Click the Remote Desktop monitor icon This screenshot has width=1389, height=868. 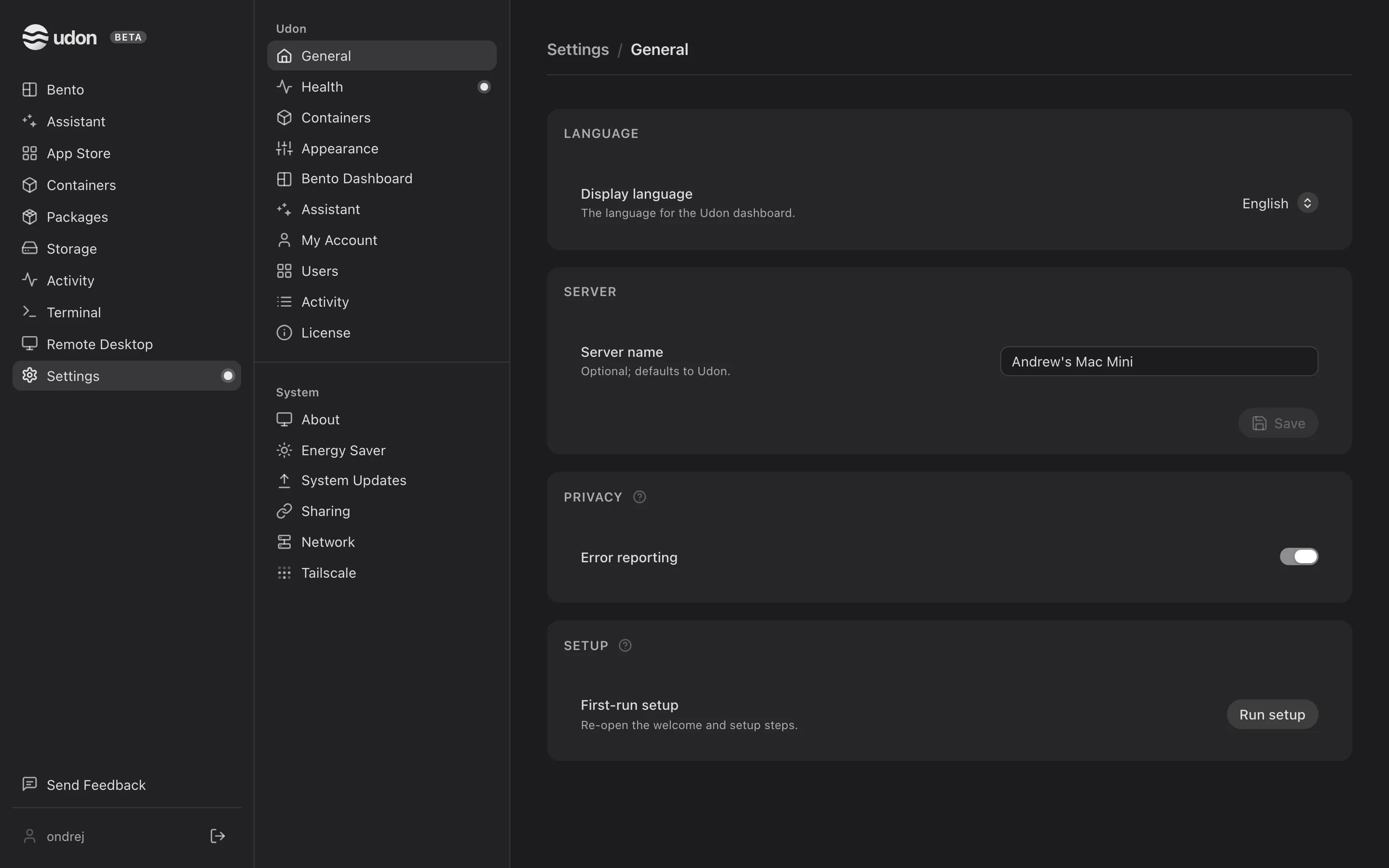pos(29,344)
